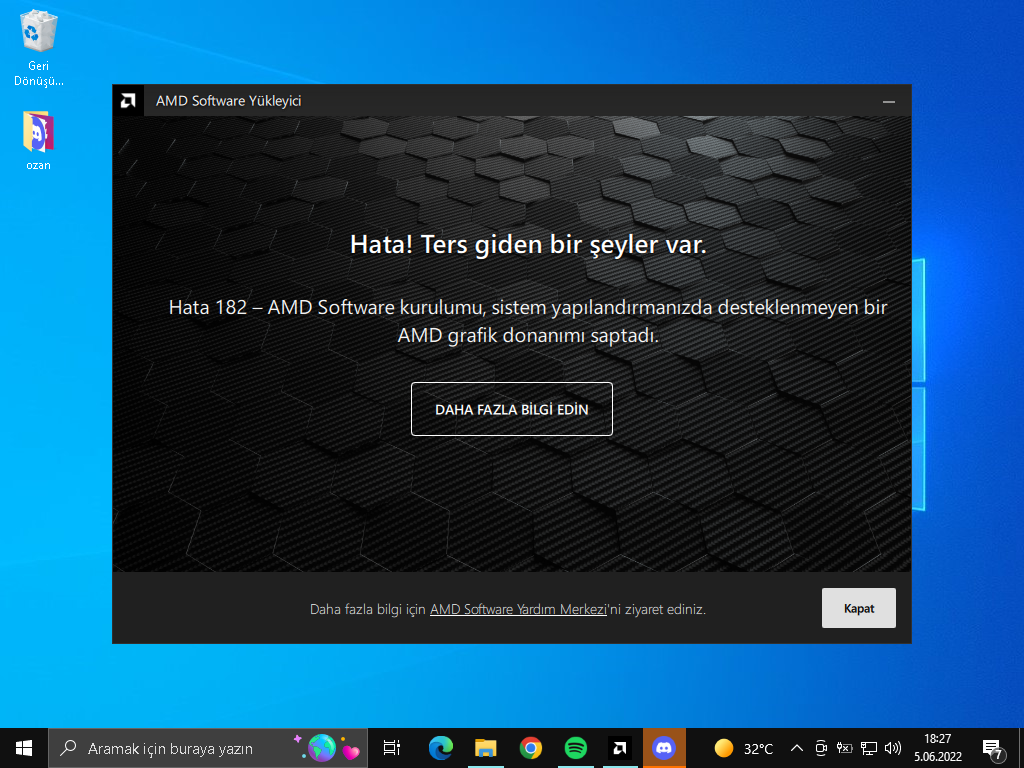Click the search highlights globe icon
The width and height of the screenshot is (1024, 768).
pyautogui.click(x=321, y=748)
